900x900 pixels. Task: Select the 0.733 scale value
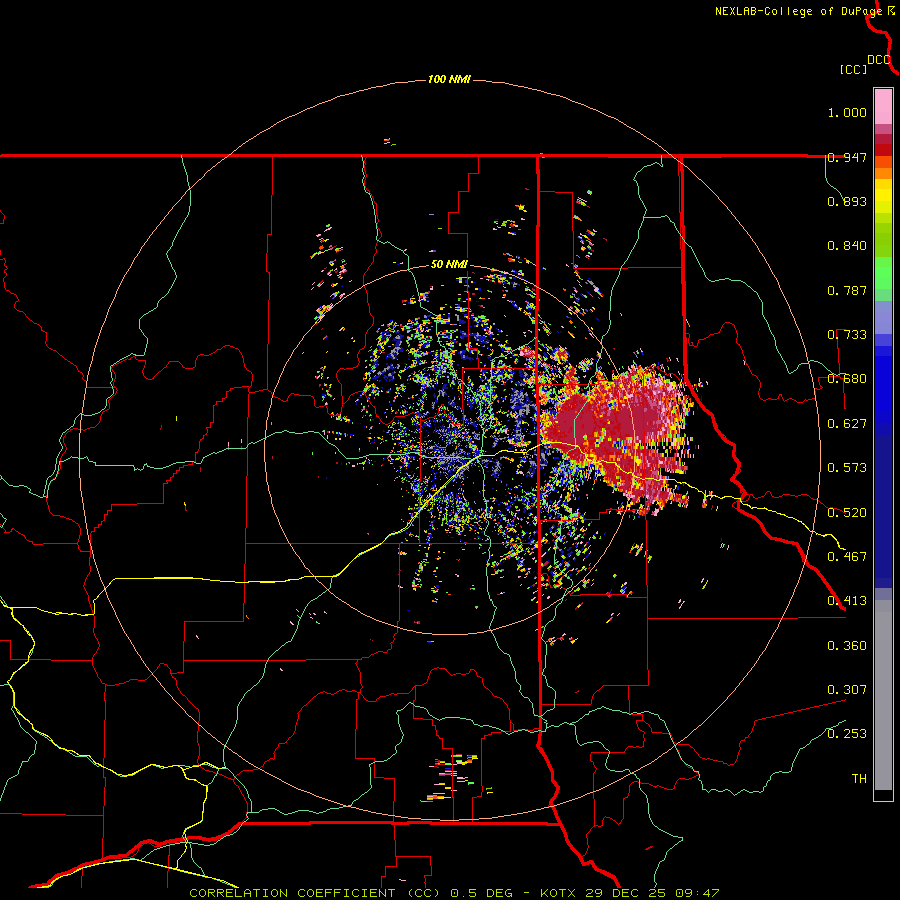pos(847,335)
